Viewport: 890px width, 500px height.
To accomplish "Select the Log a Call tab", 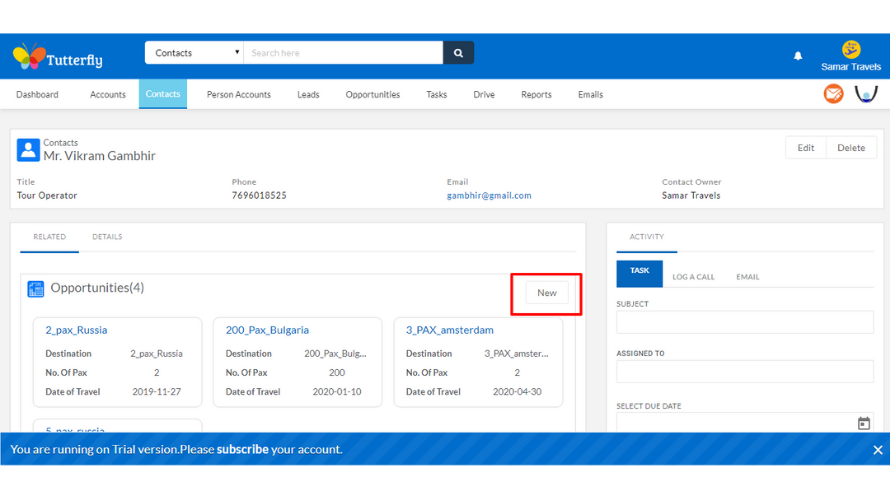I will tap(693, 277).
